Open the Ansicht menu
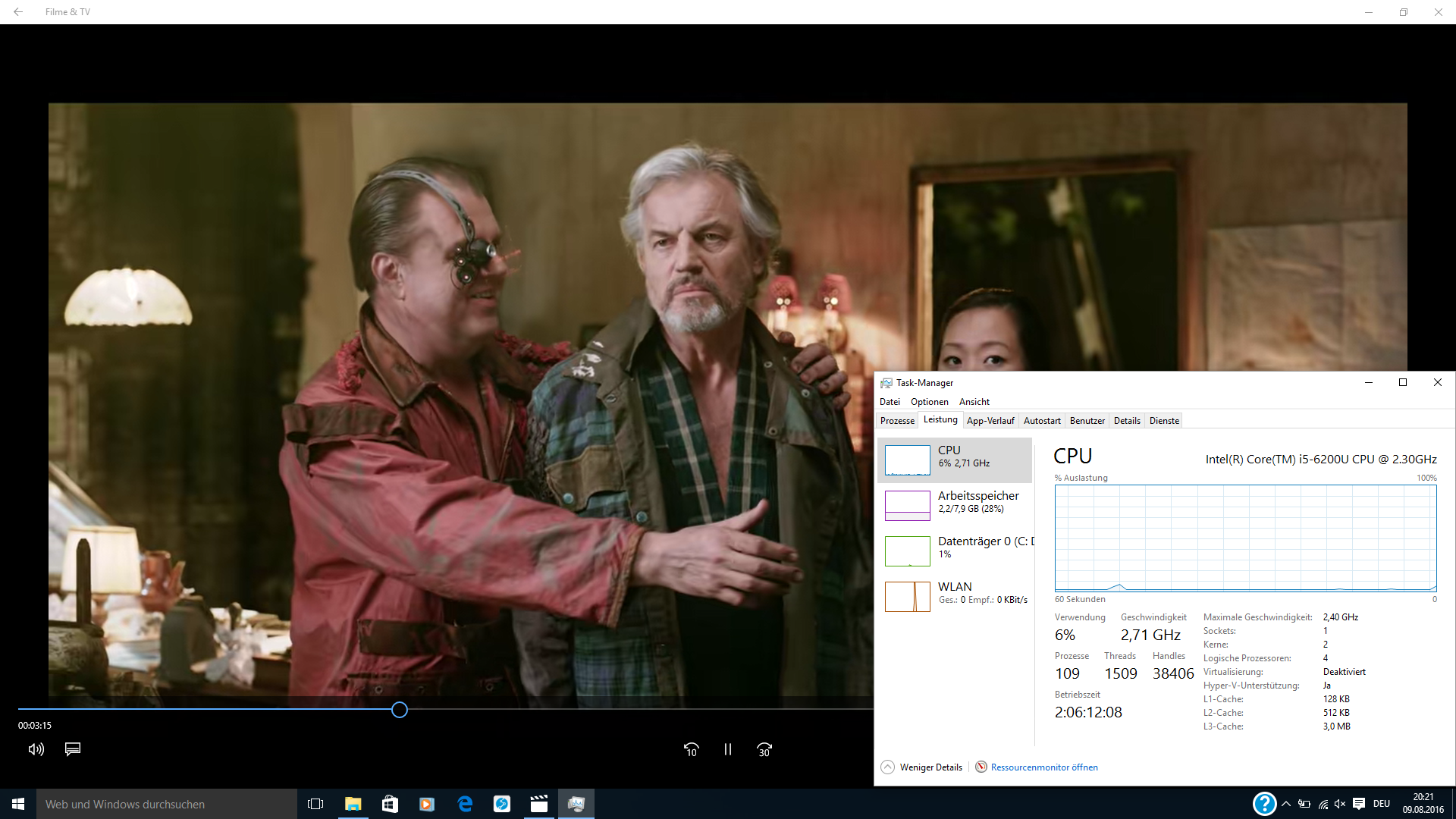Image resolution: width=1456 pixels, height=819 pixels. point(974,402)
